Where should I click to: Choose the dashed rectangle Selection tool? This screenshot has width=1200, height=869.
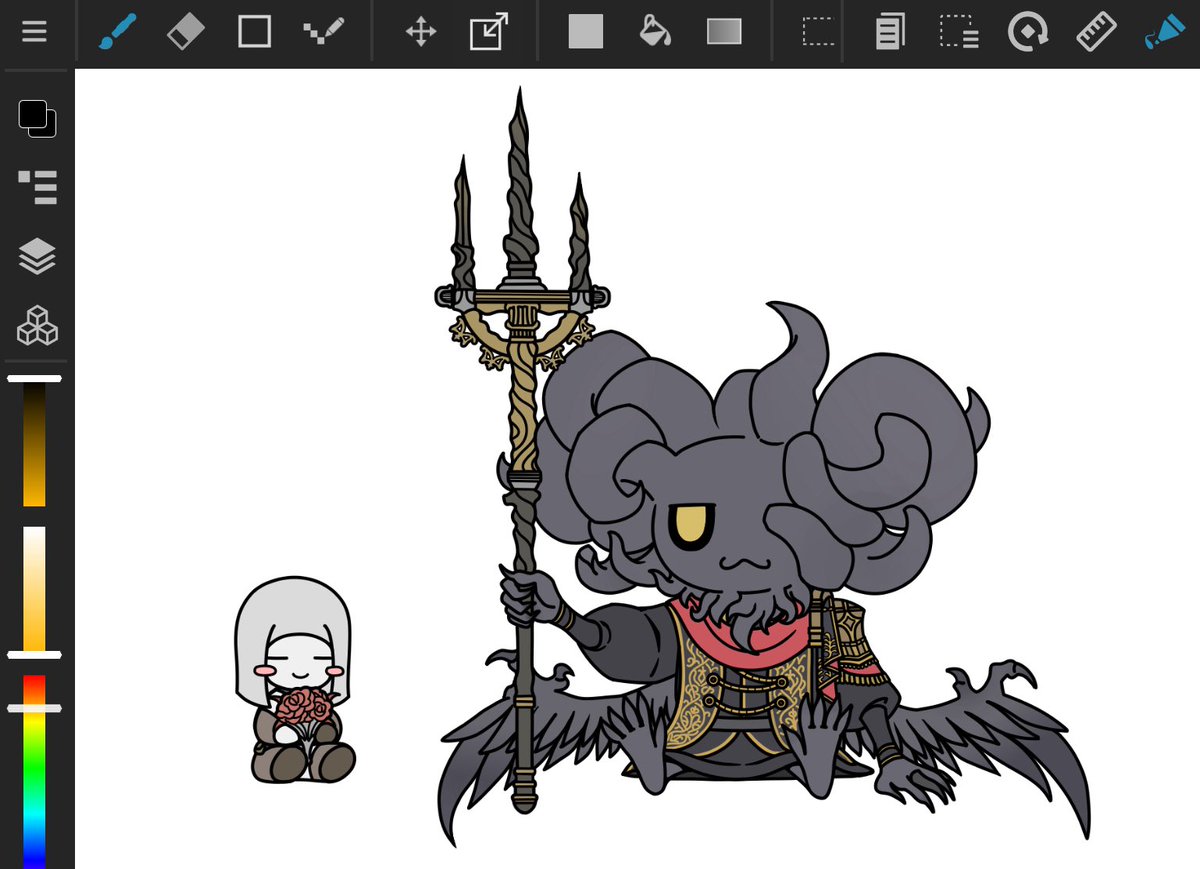(819, 32)
